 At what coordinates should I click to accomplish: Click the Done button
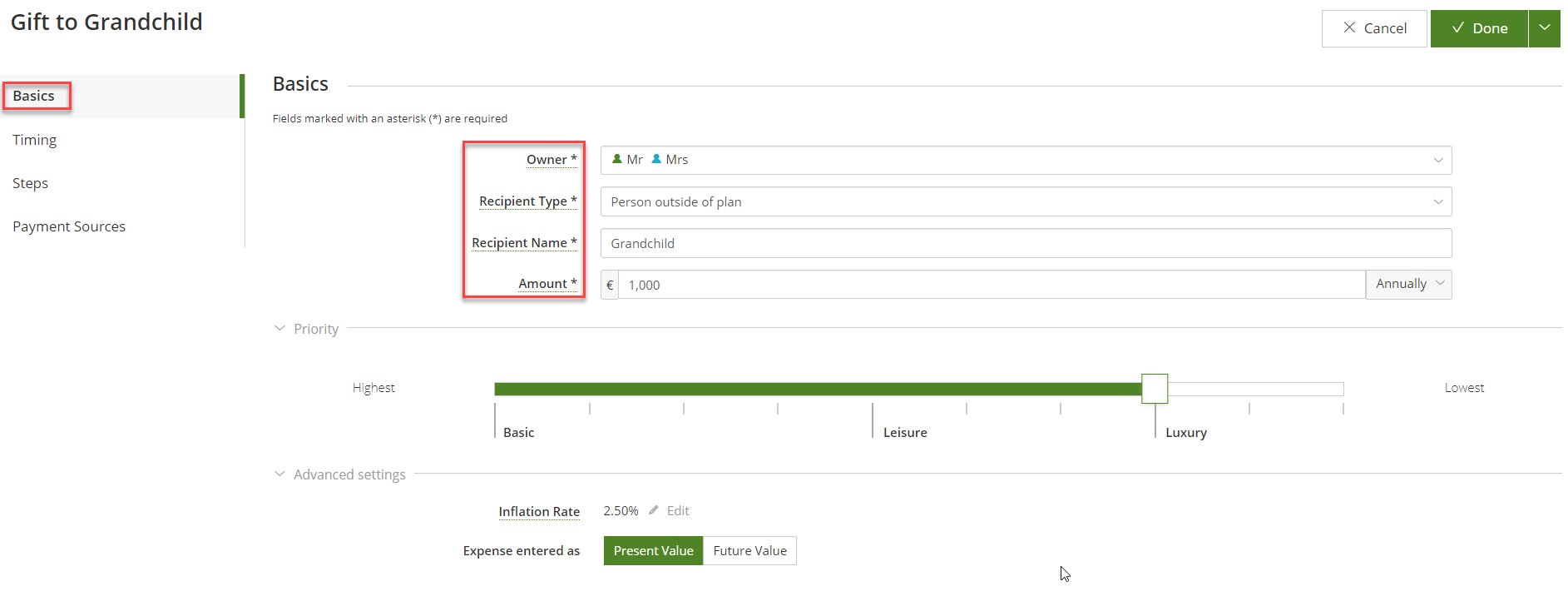click(1479, 28)
